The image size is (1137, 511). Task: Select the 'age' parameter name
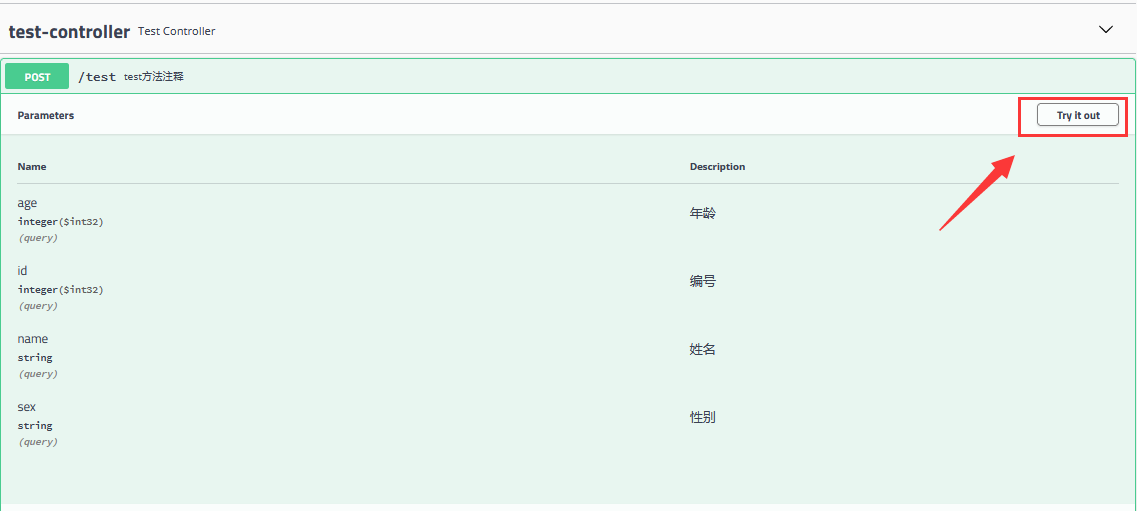coord(27,203)
